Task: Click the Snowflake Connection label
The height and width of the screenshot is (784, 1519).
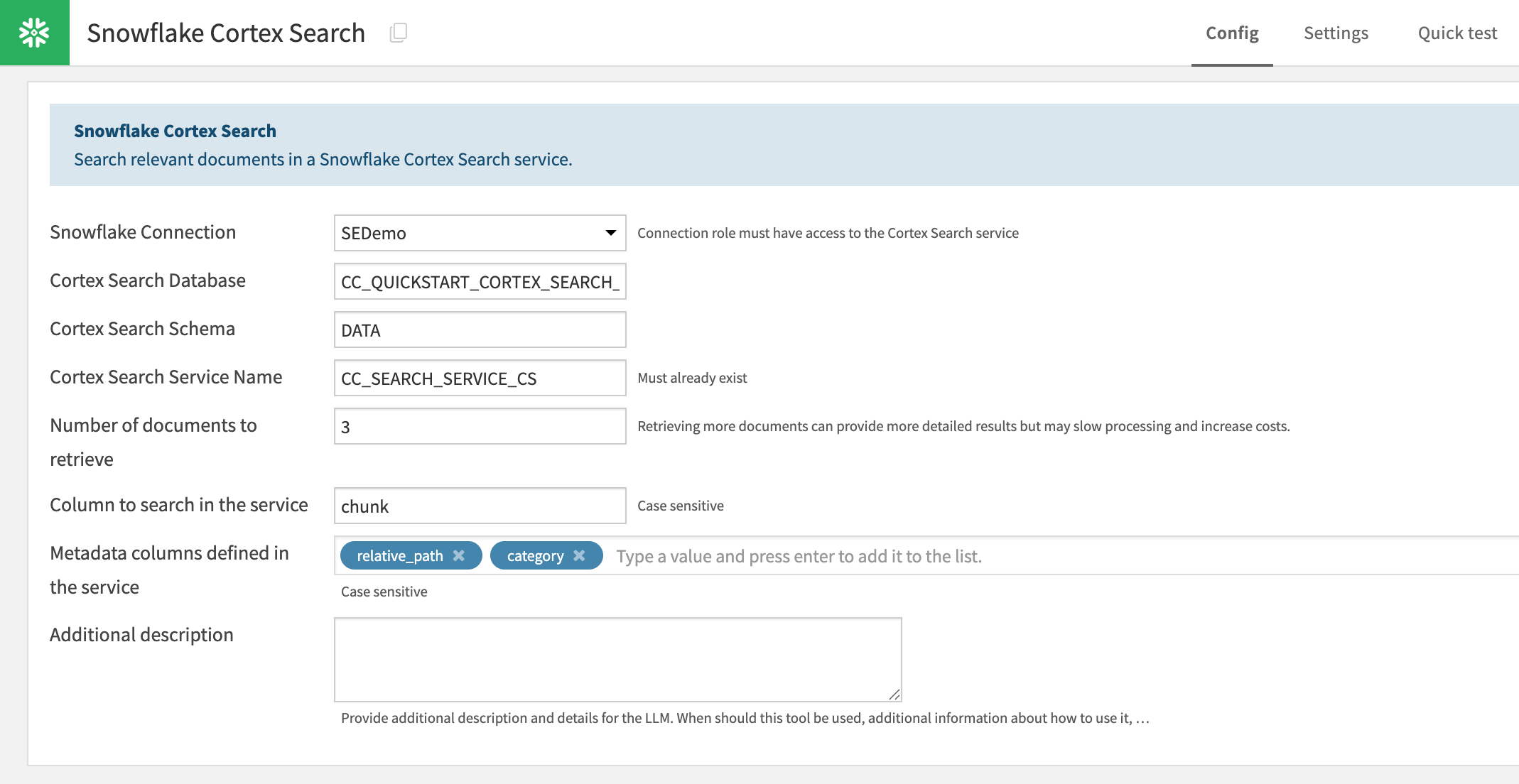Action: click(143, 232)
